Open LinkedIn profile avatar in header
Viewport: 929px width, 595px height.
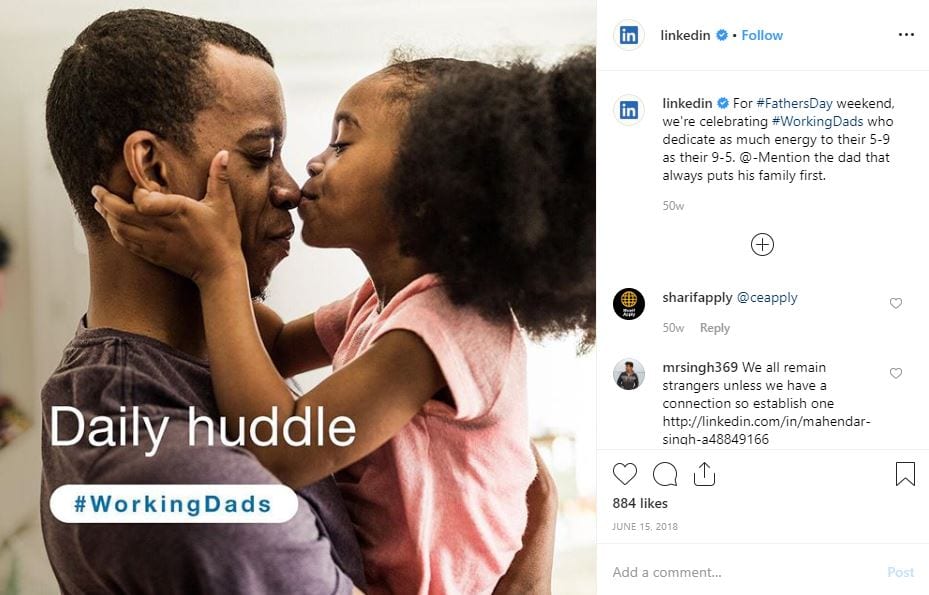point(629,35)
